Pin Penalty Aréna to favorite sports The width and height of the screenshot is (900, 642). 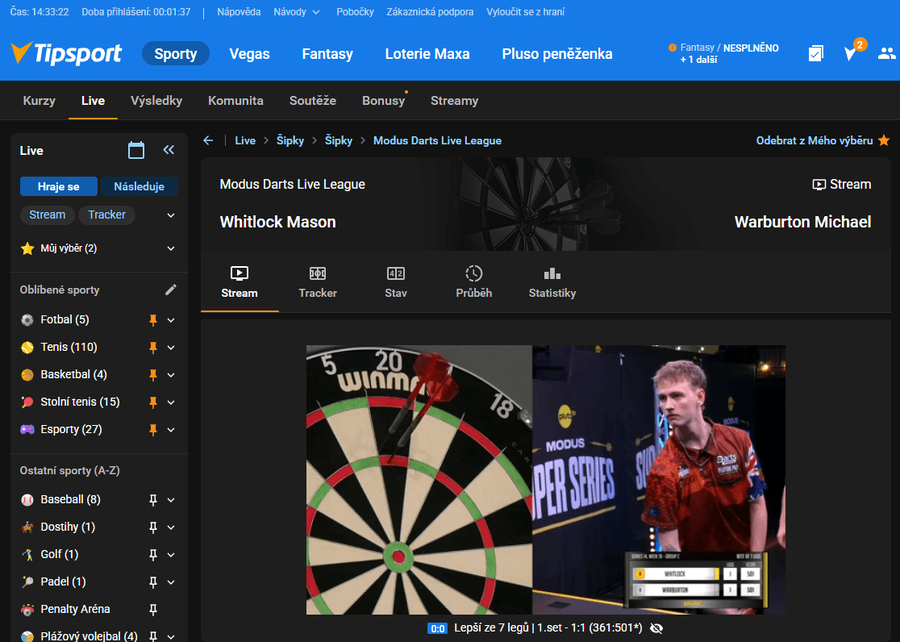[x=153, y=609]
